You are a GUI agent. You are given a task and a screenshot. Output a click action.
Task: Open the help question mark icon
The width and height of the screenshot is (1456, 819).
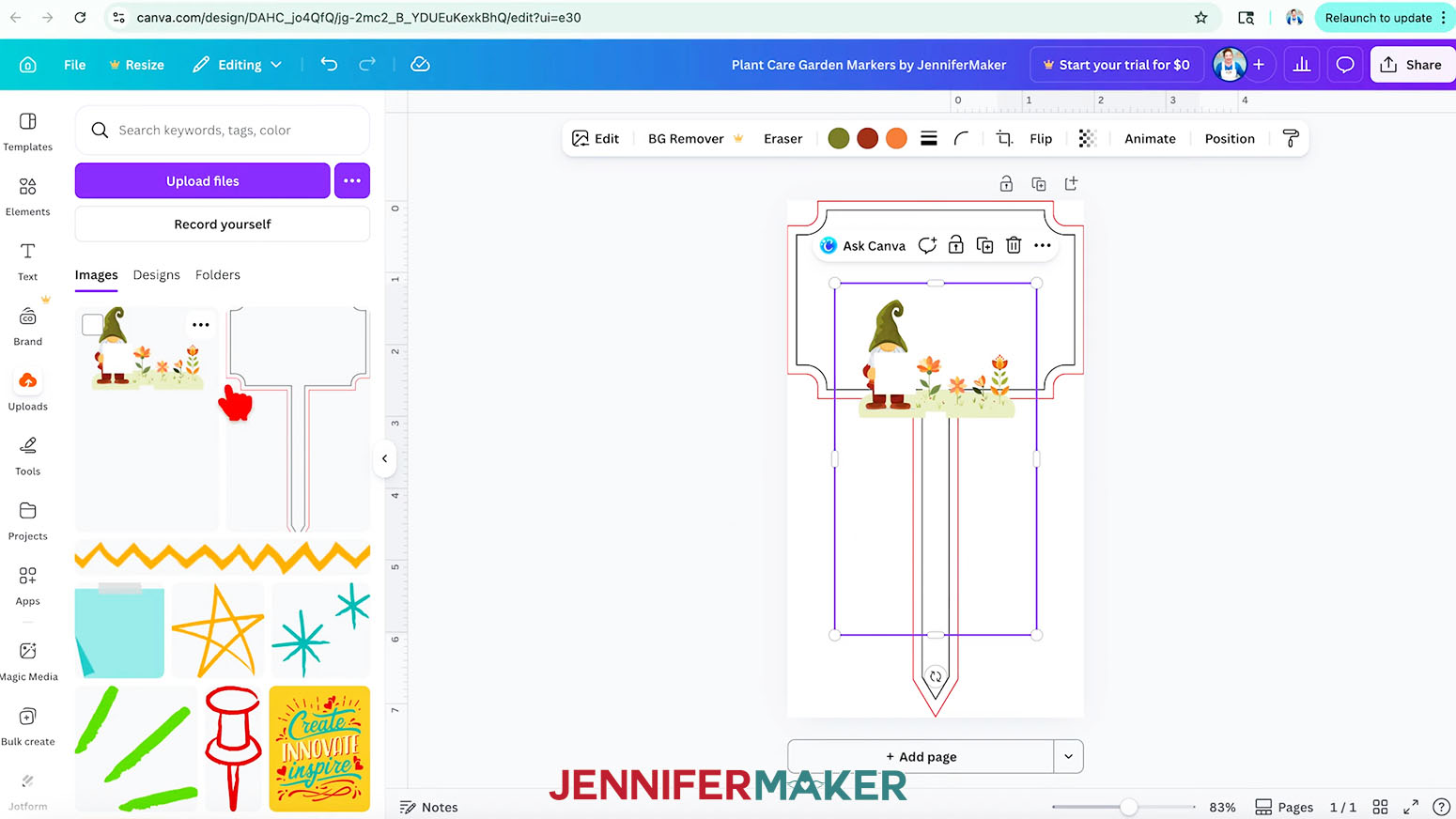click(1441, 807)
